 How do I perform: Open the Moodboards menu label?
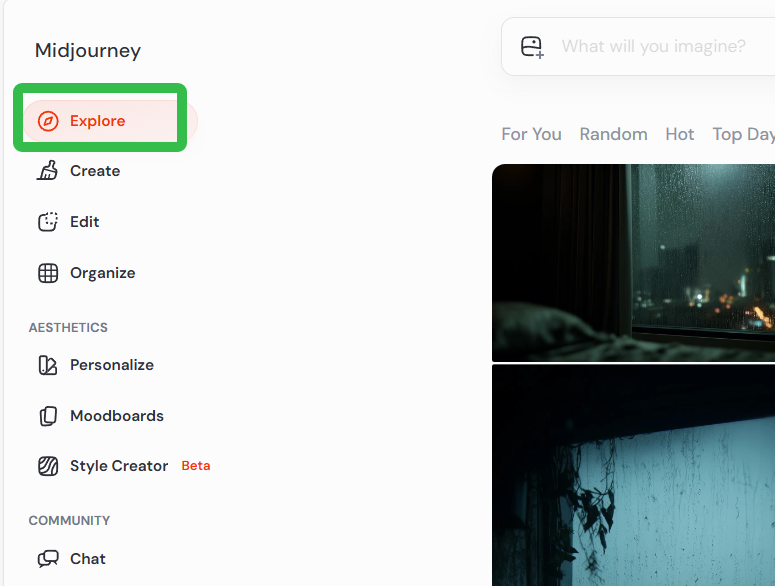pos(117,416)
